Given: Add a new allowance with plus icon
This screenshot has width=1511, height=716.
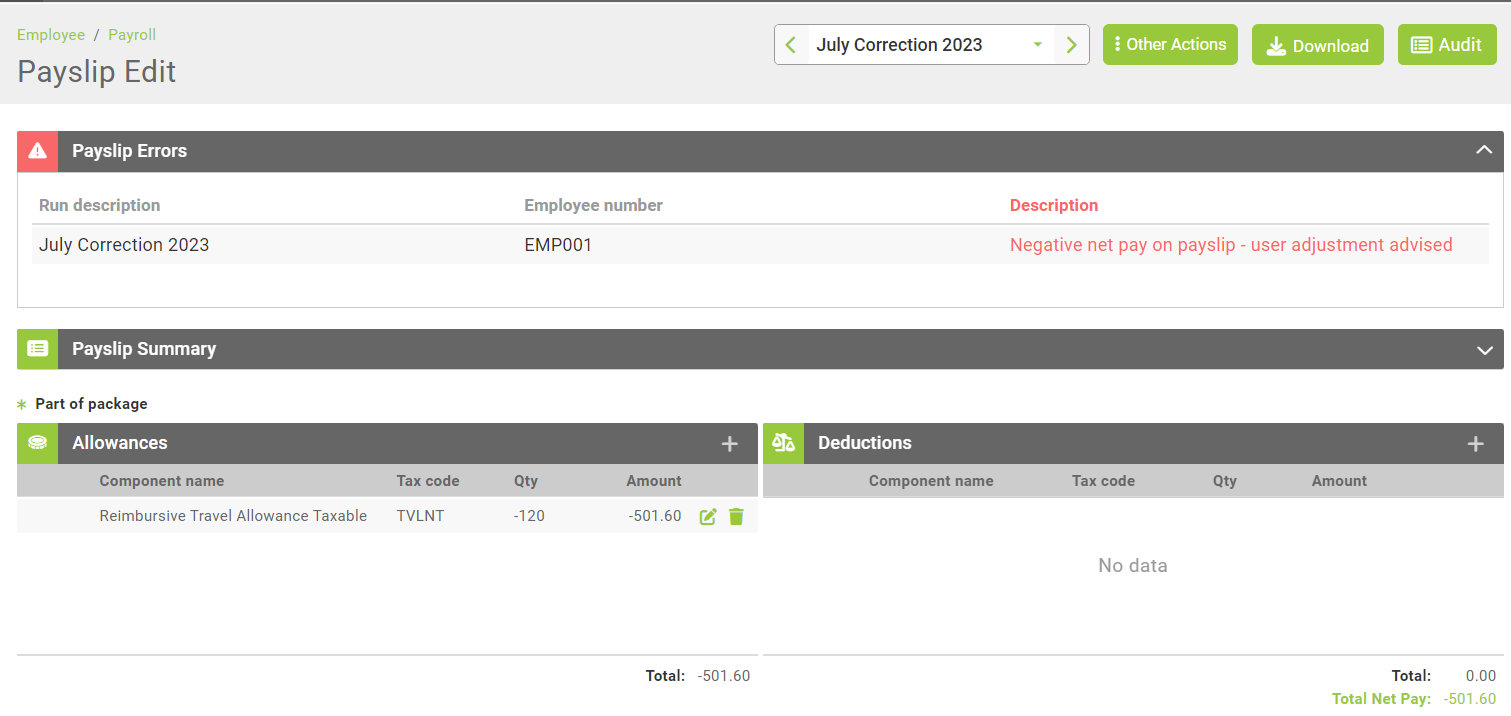Looking at the screenshot, I should [x=730, y=444].
